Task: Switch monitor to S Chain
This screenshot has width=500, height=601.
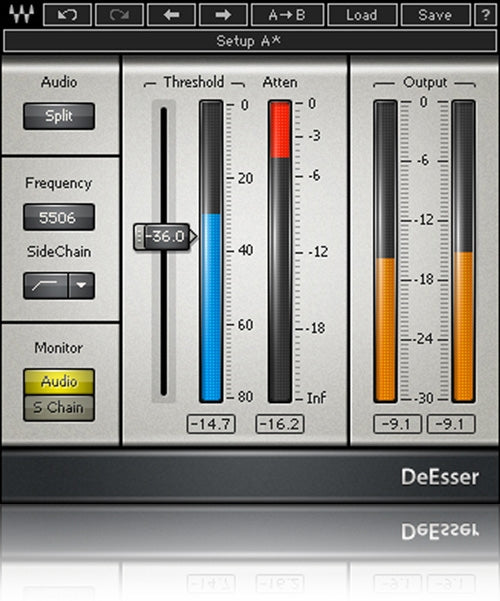Action: tap(59, 408)
